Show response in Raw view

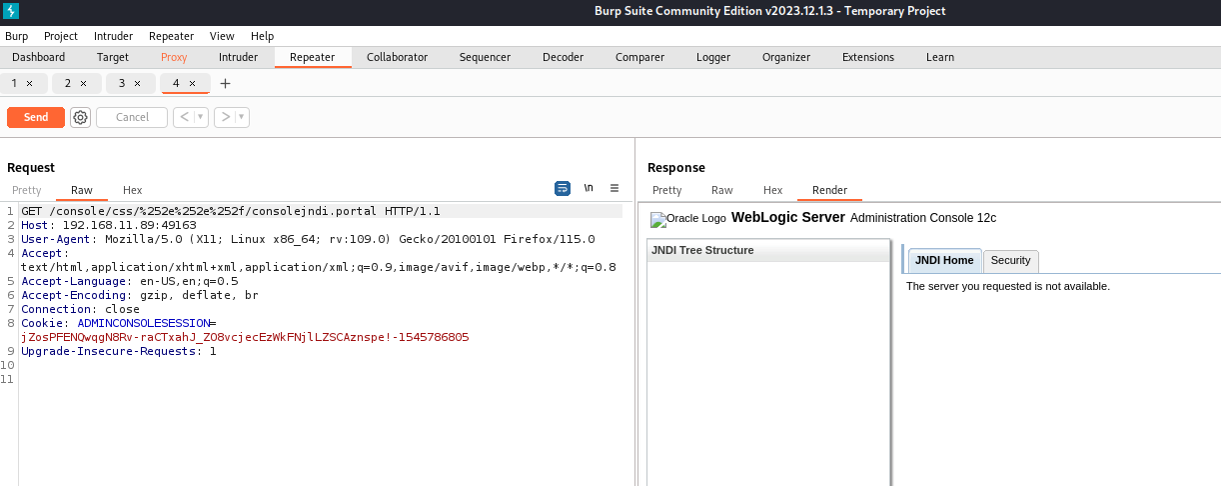click(722, 190)
